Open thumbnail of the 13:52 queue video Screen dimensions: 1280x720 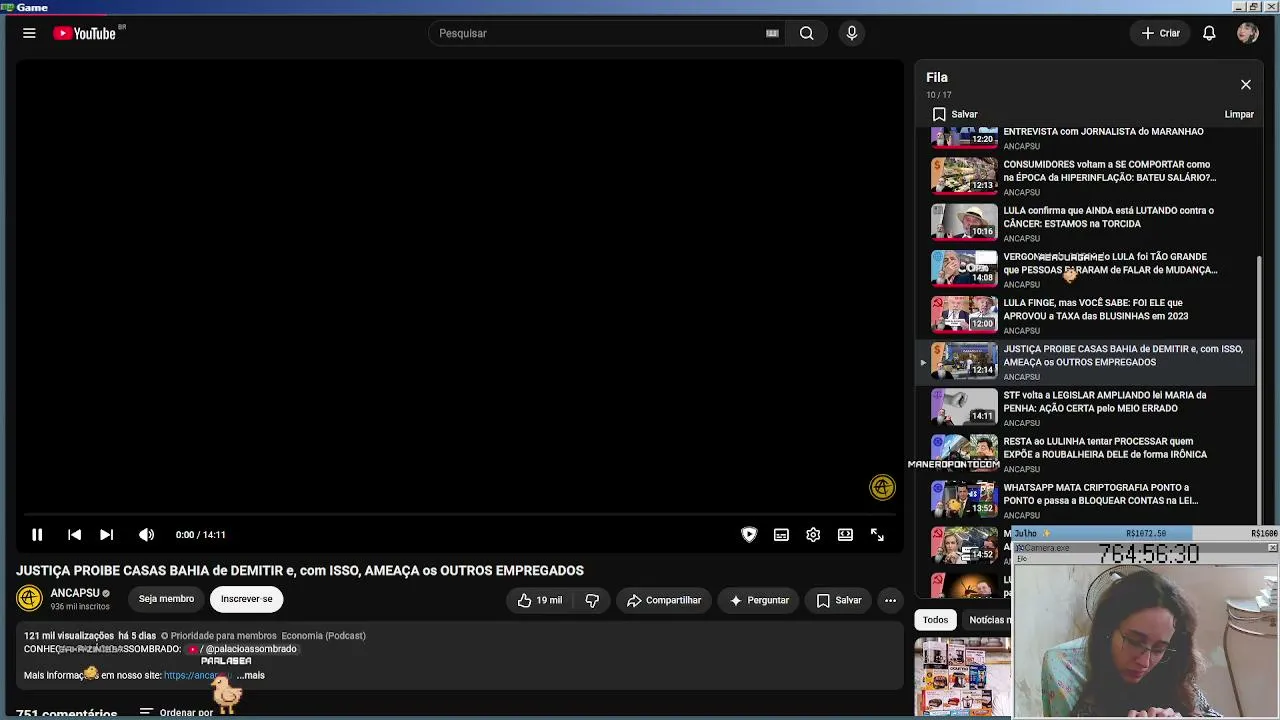tap(964, 497)
